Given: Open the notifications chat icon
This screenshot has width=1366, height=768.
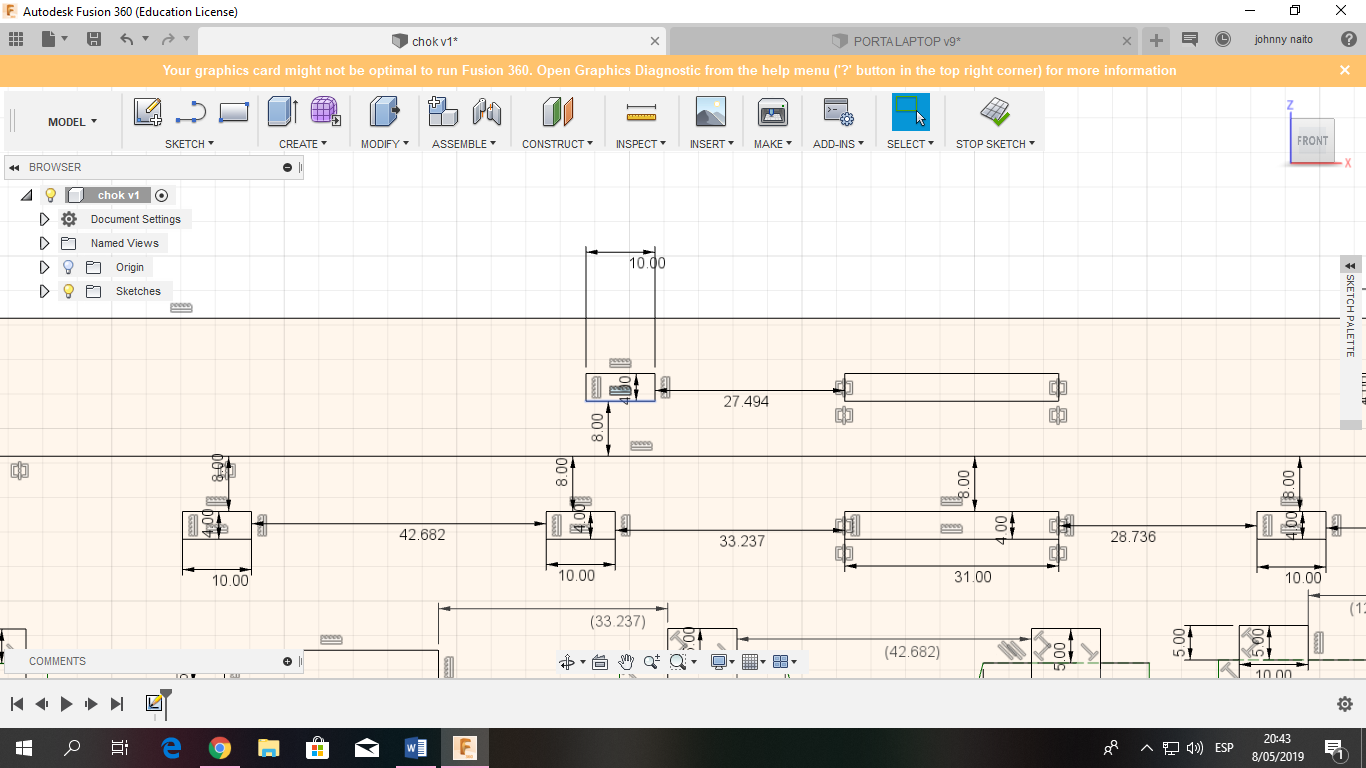Looking at the screenshot, I should pos(1189,40).
